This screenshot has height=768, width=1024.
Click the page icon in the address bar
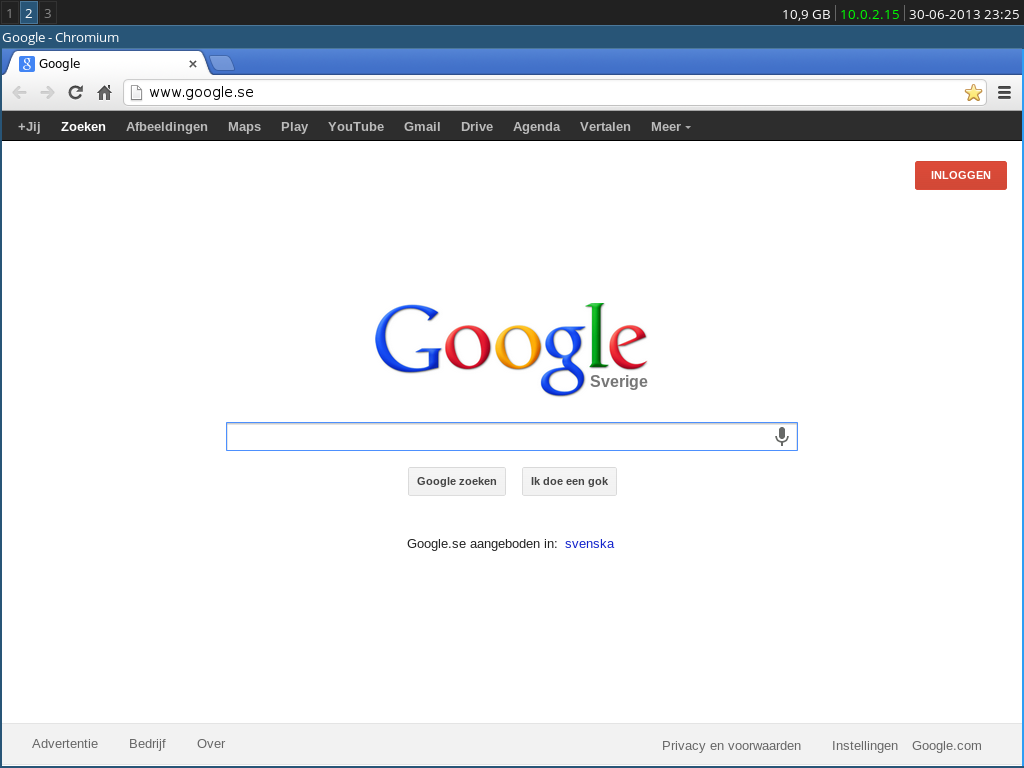[x=136, y=93]
